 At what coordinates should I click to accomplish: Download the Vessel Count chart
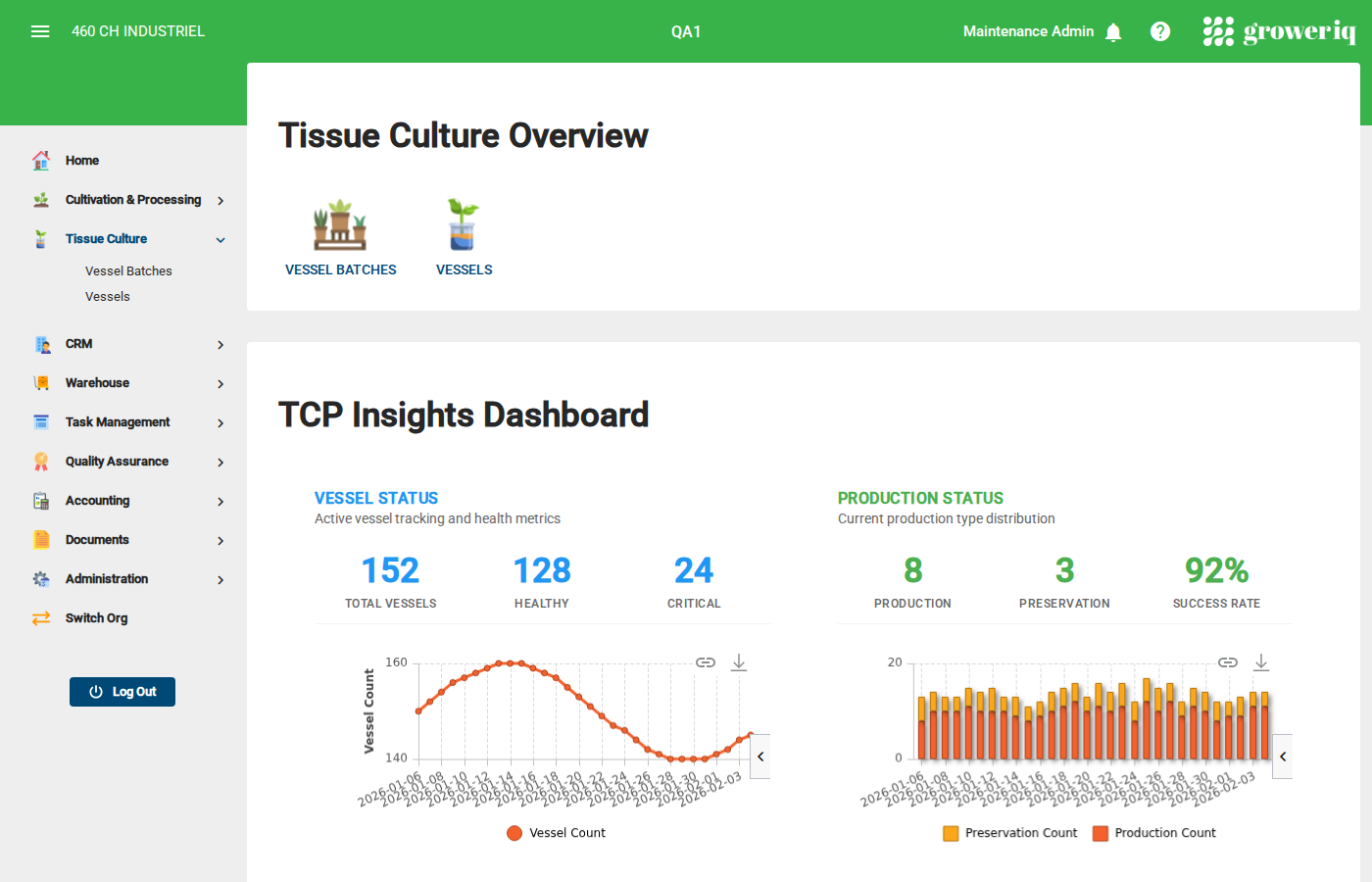point(739,661)
